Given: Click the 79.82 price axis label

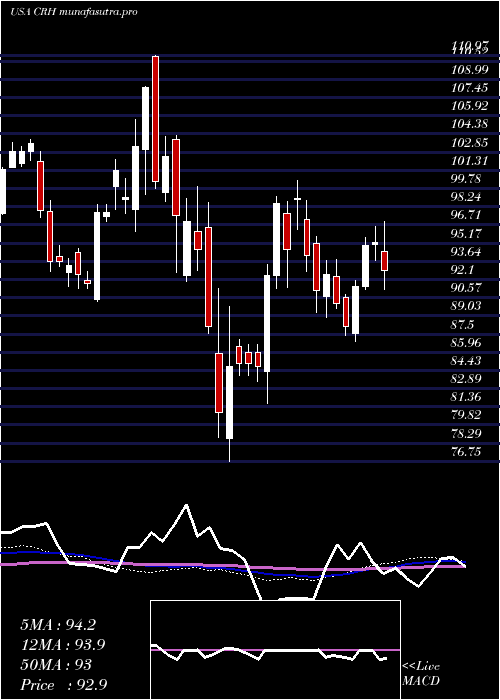Looking at the screenshot, I should coord(467,415).
